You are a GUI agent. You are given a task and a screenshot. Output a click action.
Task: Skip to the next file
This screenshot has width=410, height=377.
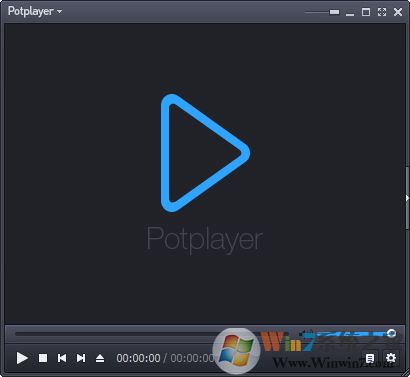tap(81, 358)
